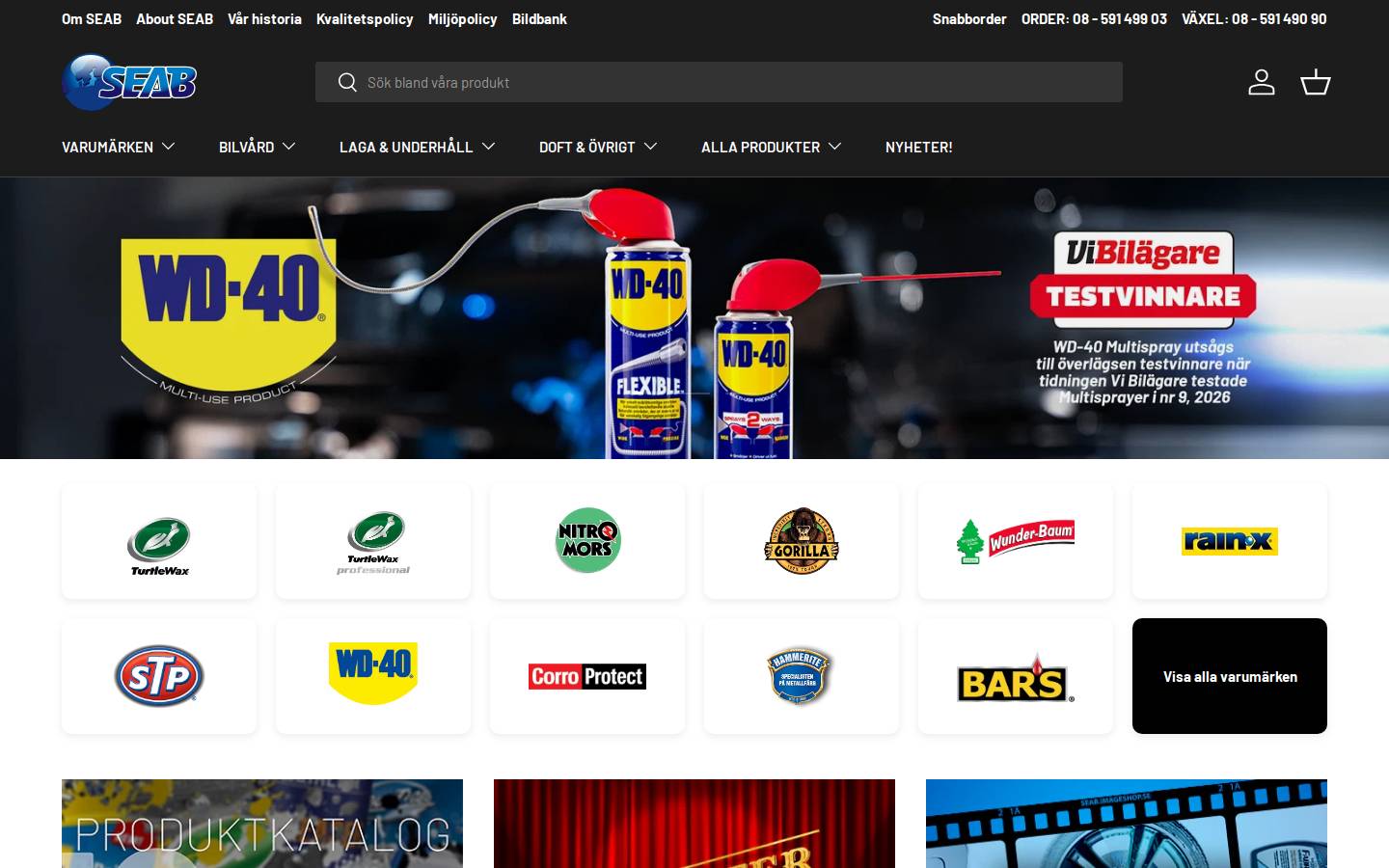The width and height of the screenshot is (1389, 868).
Task: Open the Wunder-Baum brand card
Action: (1016, 541)
